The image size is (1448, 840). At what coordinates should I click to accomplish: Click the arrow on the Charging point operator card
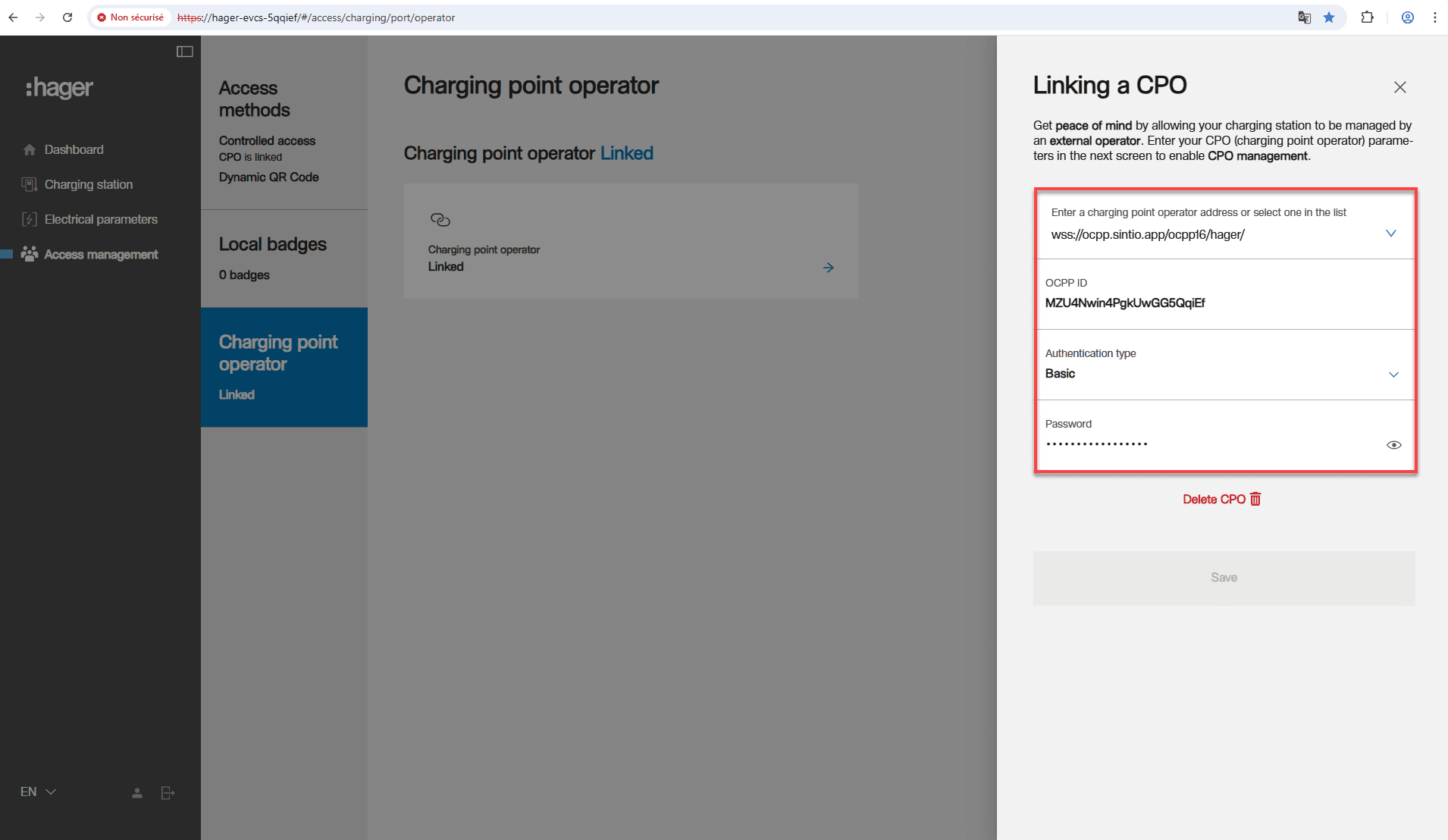click(x=829, y=268)
